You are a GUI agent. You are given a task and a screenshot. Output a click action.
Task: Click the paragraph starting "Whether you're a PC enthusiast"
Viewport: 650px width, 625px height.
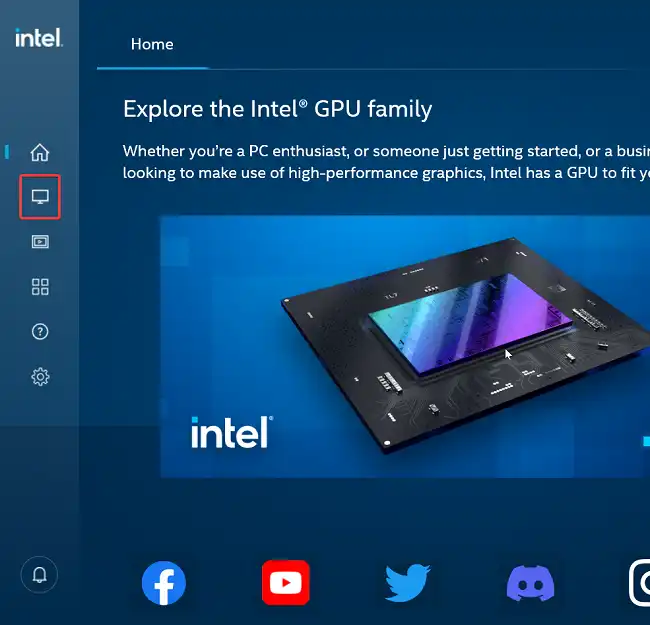pos(386,162)
